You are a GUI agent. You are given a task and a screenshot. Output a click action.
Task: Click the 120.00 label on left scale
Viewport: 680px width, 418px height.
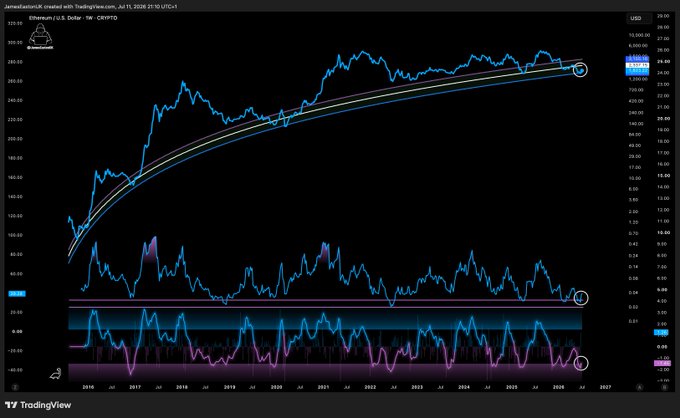coord(15,216)
